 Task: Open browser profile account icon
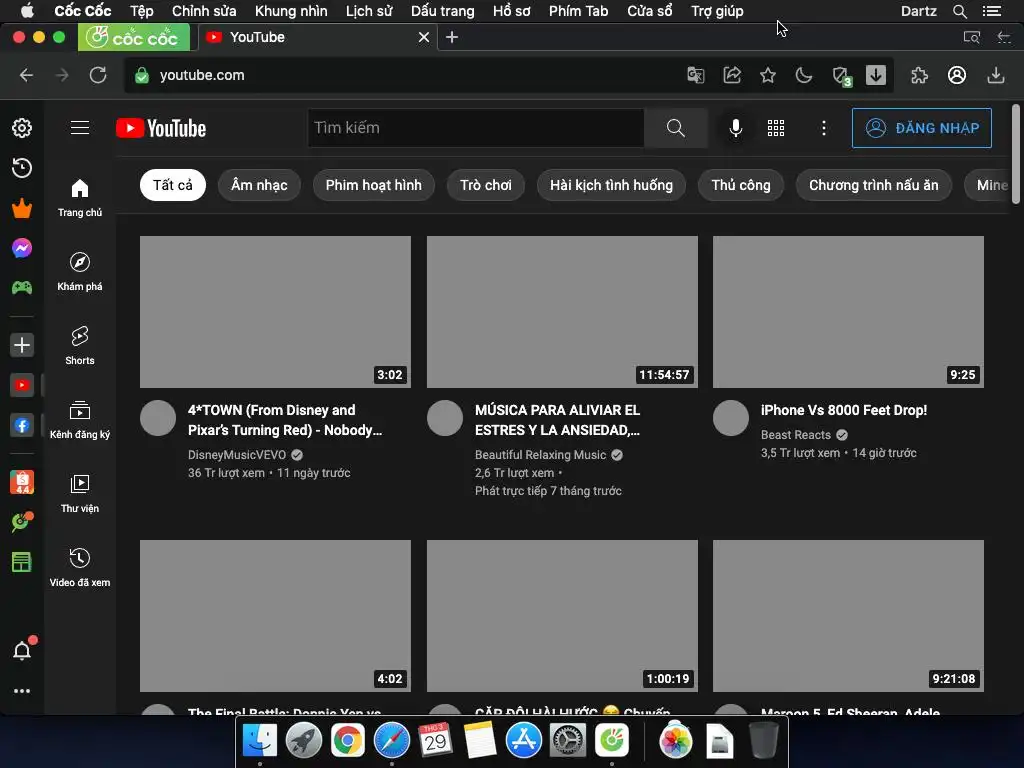(x=957, y=75)
